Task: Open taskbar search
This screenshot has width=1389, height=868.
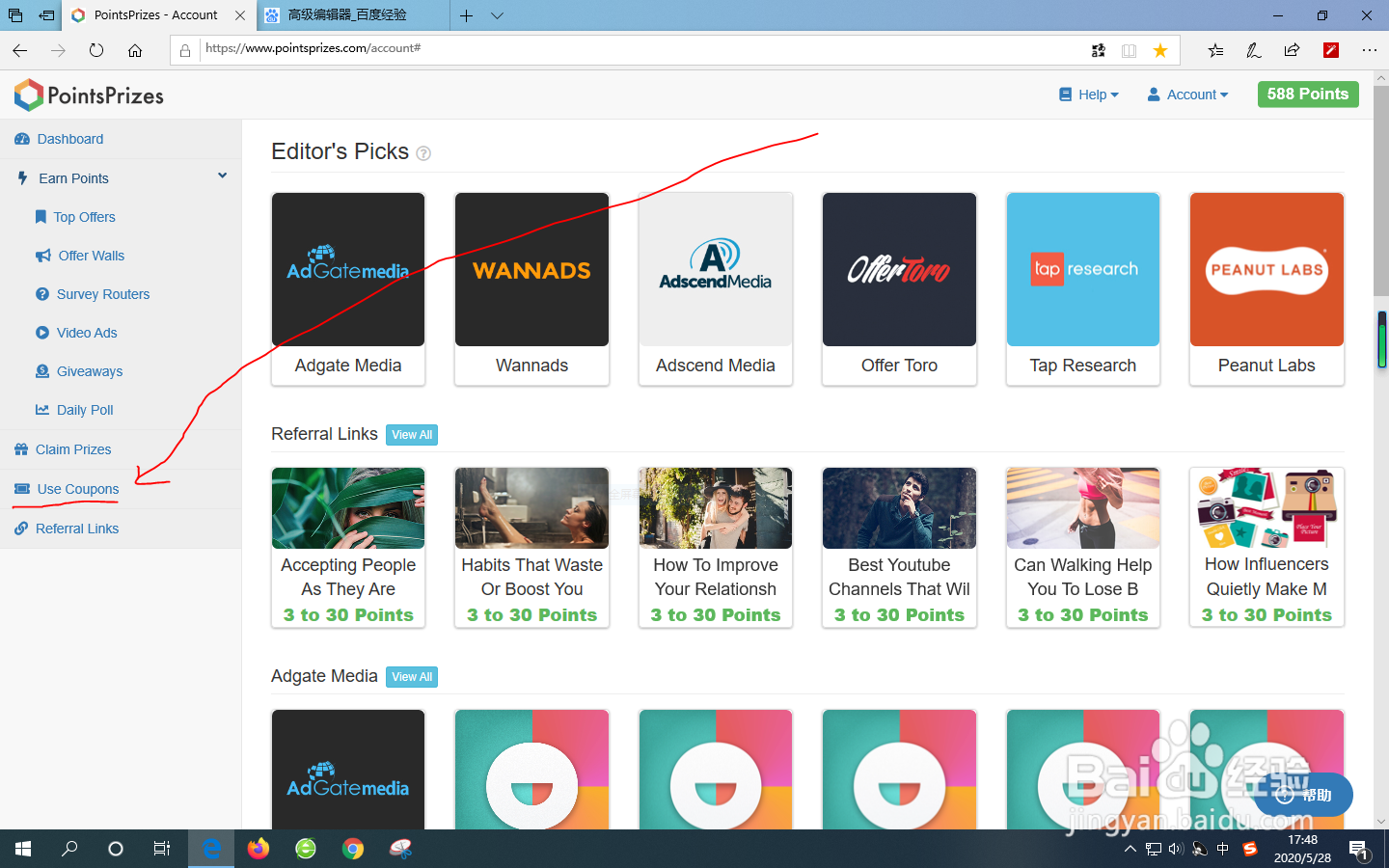Action: (x=69, y=849)
